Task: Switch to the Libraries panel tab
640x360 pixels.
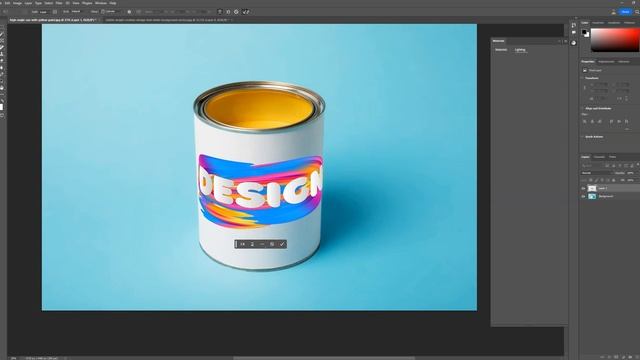Action: click(624, 62)
